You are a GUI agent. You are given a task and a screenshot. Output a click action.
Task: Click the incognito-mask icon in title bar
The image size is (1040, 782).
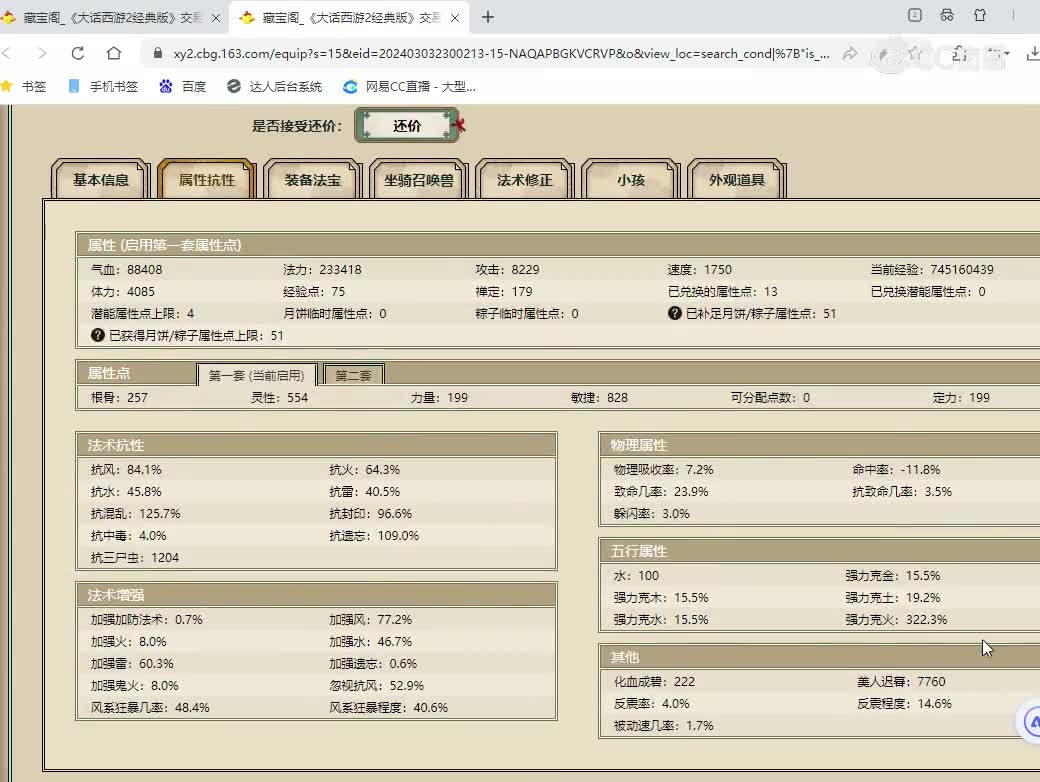(947, 15)
